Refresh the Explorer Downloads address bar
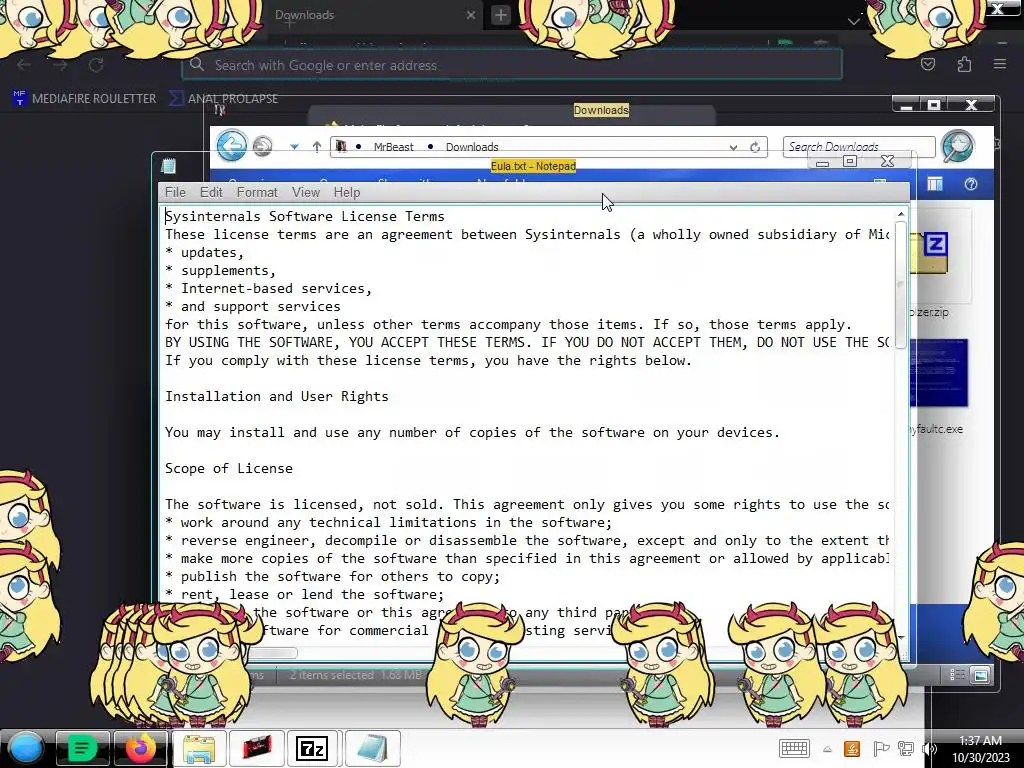The height and width of the screenshot is (768, 1024). click(x=755, y=147)
